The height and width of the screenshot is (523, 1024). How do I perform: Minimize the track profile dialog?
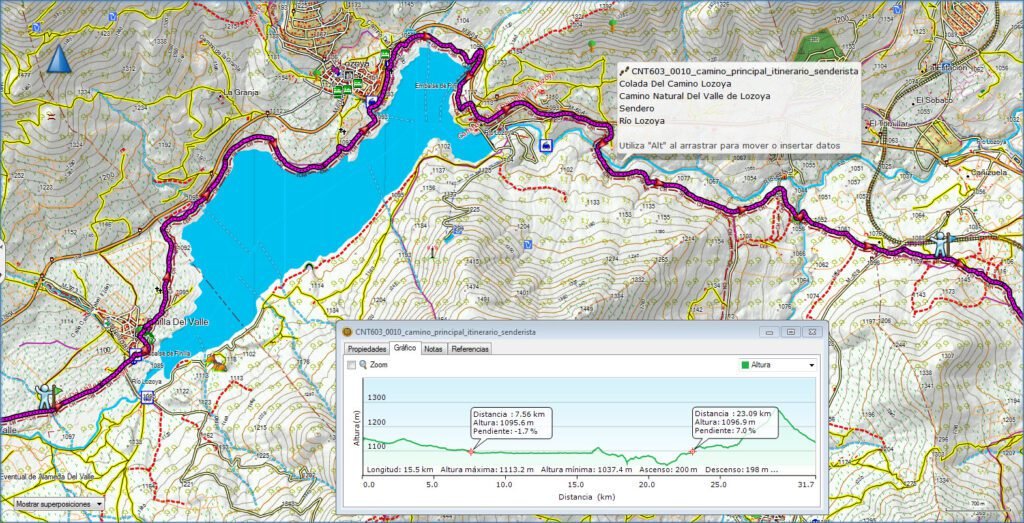pos(769,331)
